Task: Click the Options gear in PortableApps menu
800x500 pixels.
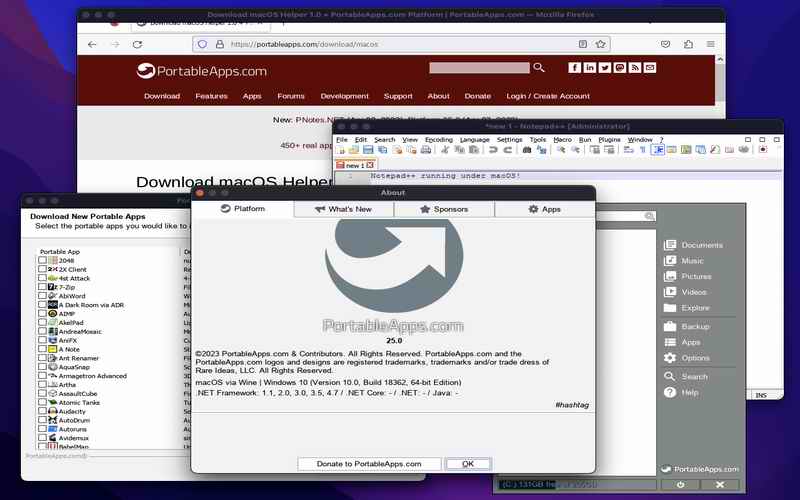Action: coord(695,358)
